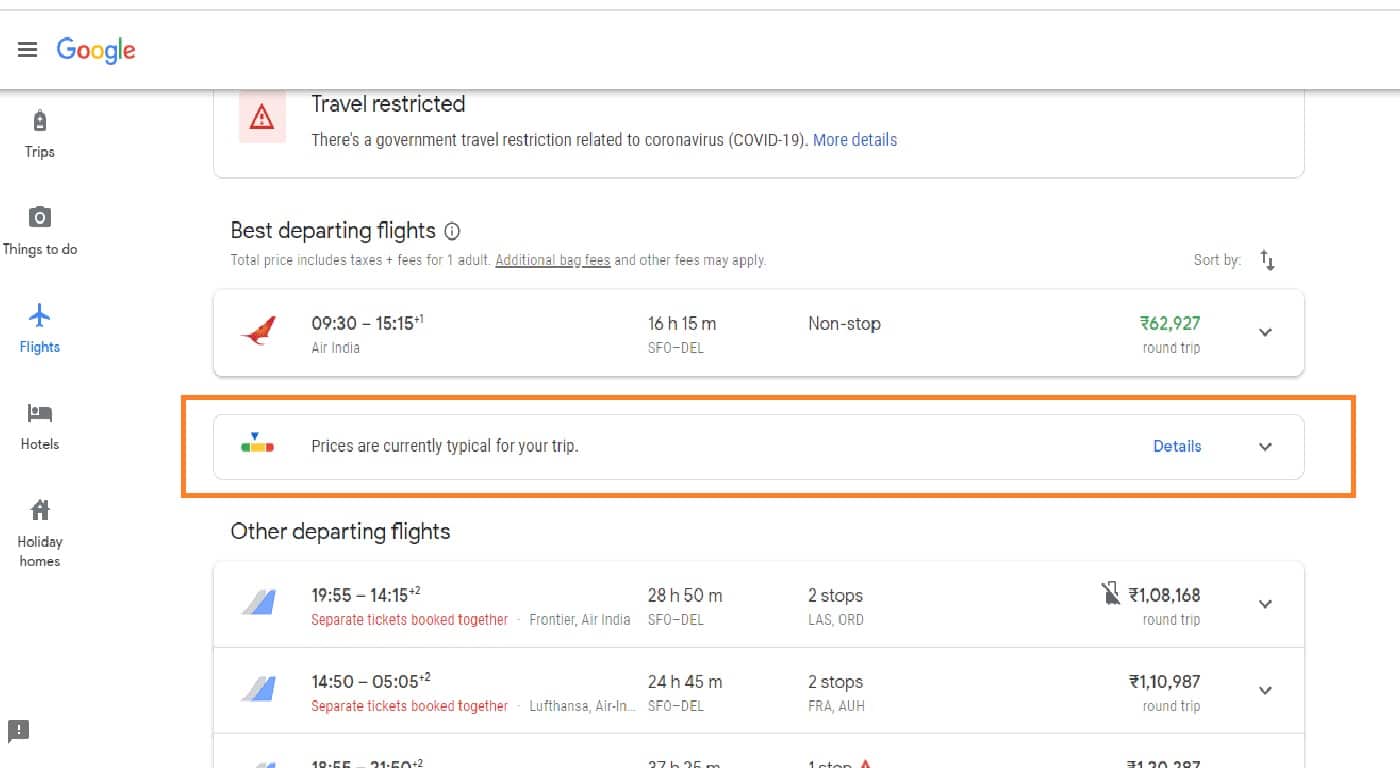Click the 16 h 15 m duration

682,323
